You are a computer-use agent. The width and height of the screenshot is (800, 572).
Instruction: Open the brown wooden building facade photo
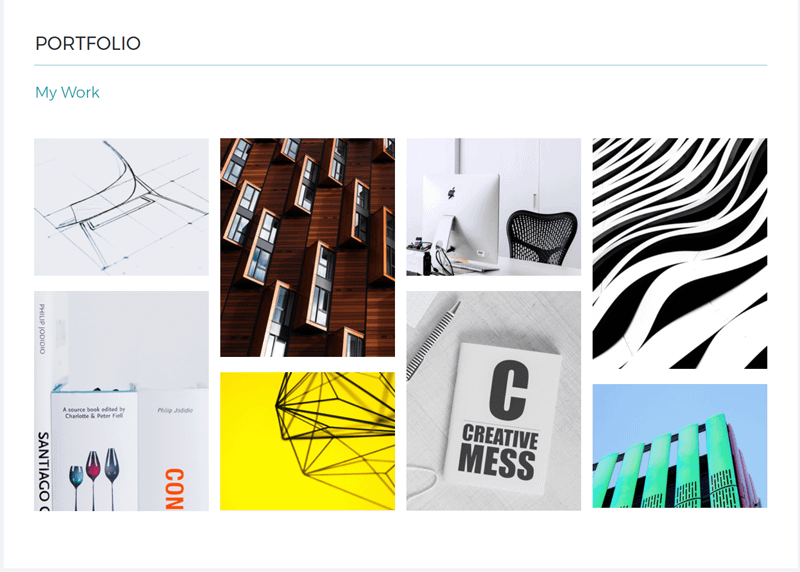click(x=308, y=247)
